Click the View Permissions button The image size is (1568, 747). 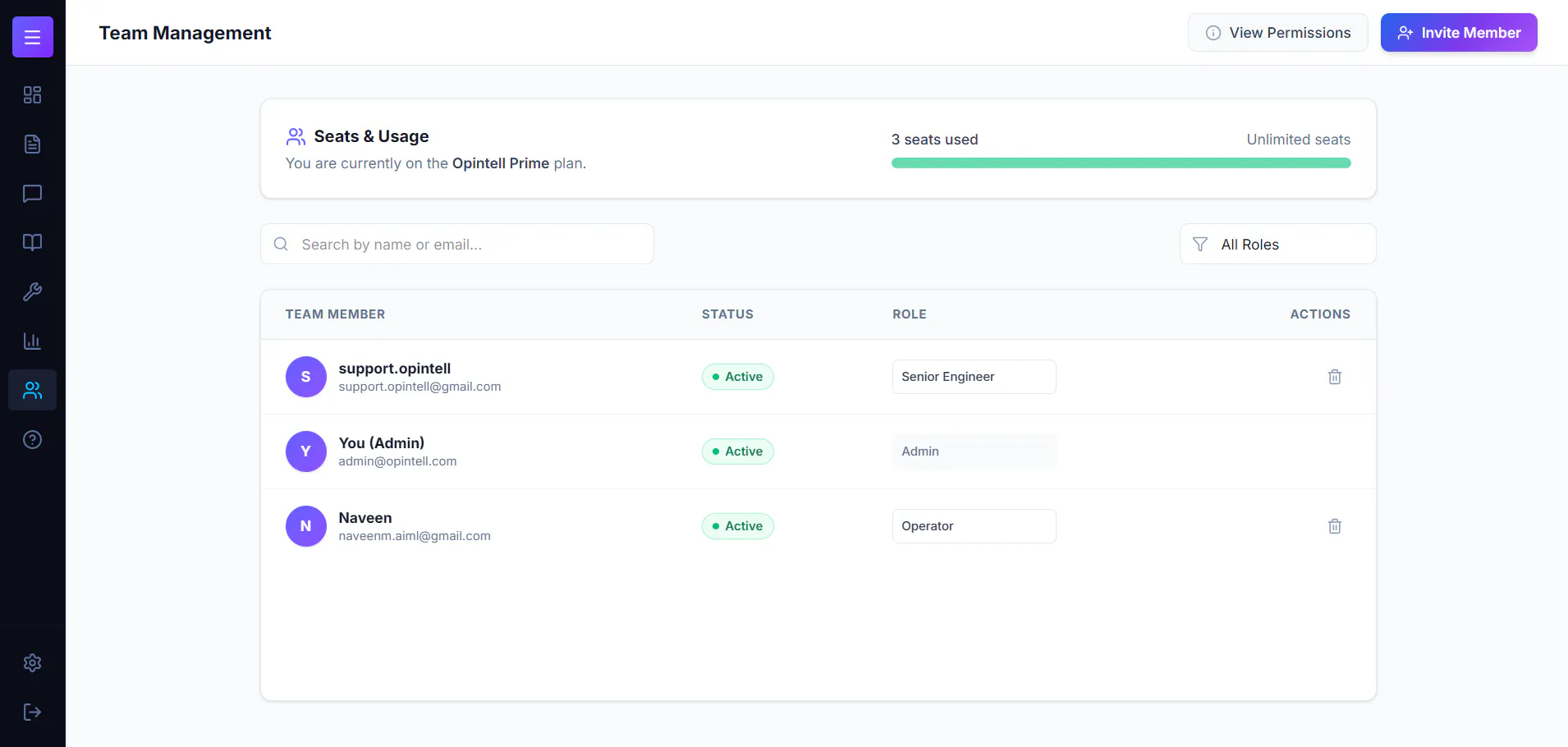(1278, 33)
